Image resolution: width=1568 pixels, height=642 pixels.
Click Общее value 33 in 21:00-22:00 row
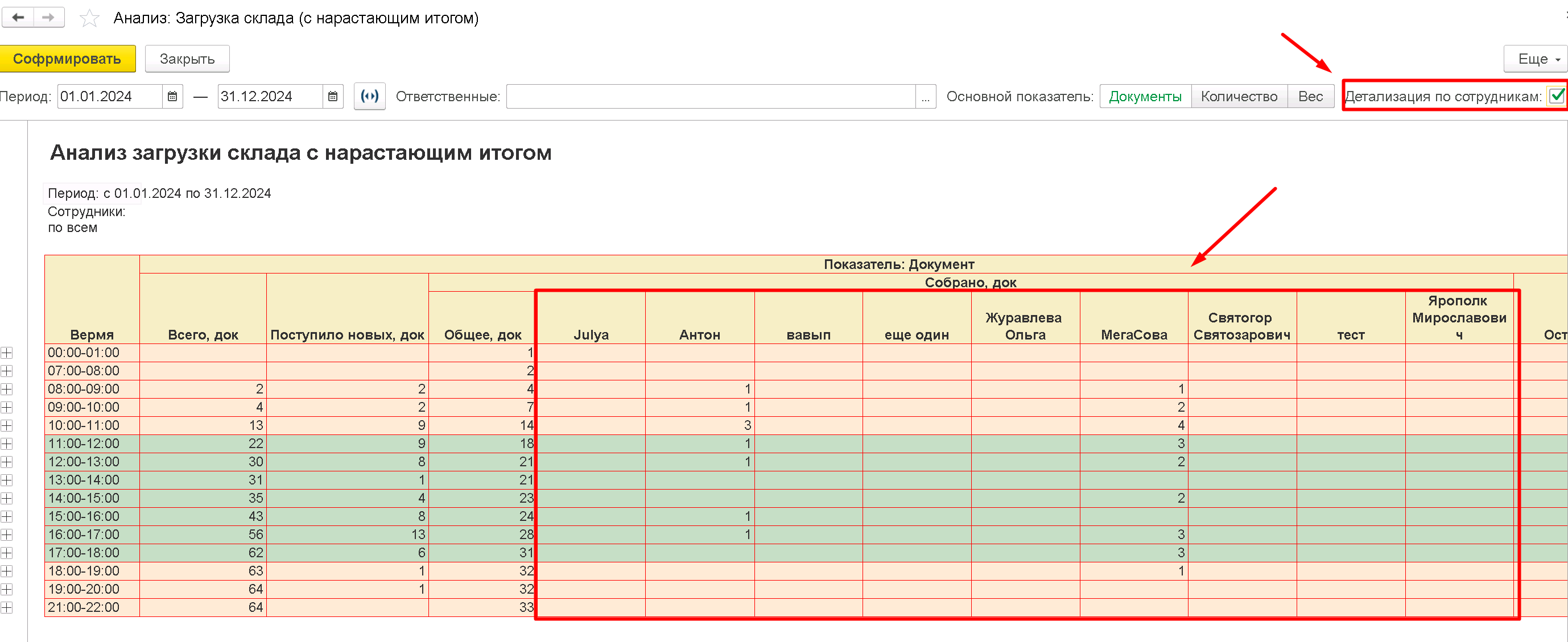coord(482,607)
